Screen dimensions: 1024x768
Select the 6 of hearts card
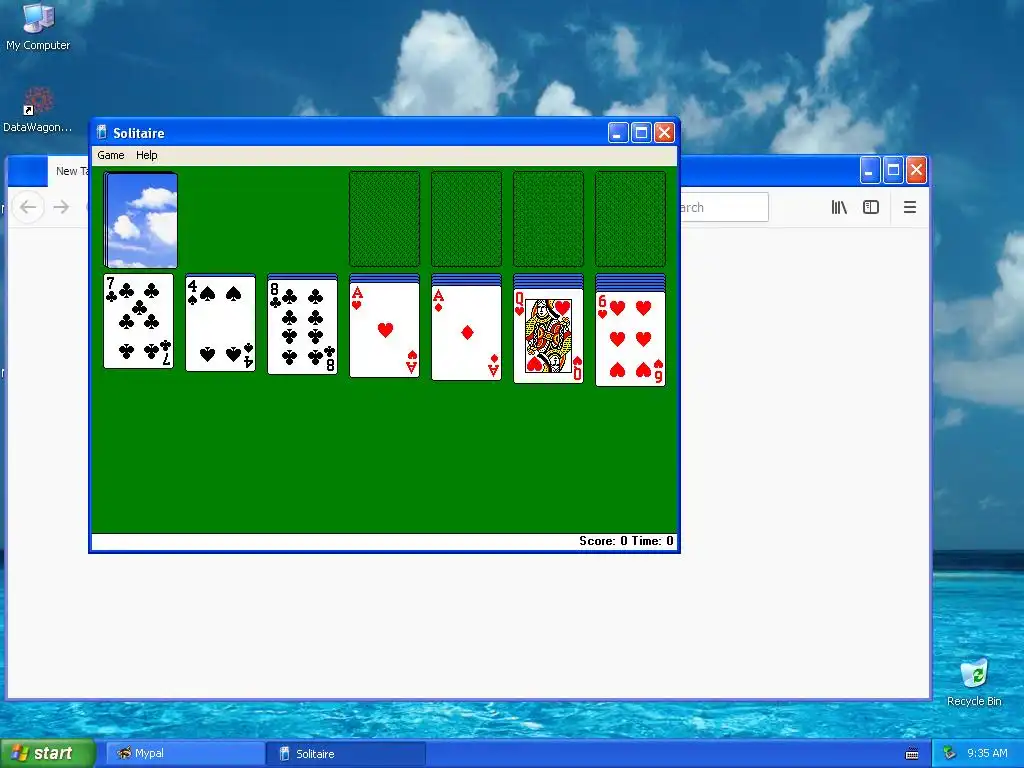(x=631, y=338)
